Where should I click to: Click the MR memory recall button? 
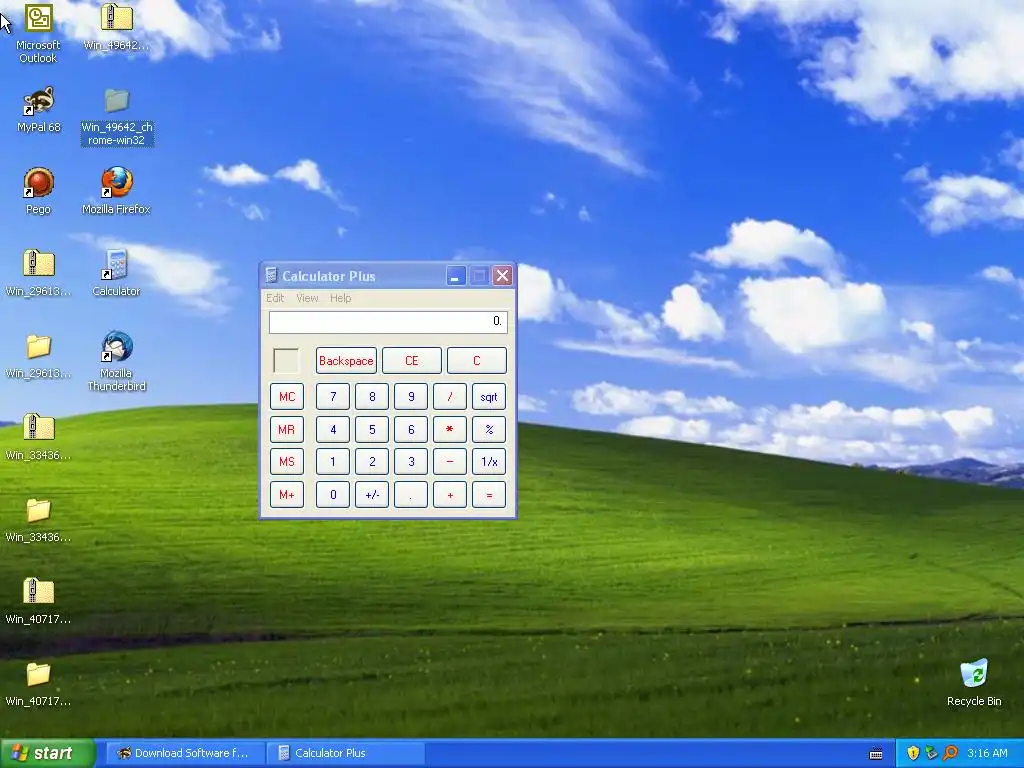(x=287, y=429)
